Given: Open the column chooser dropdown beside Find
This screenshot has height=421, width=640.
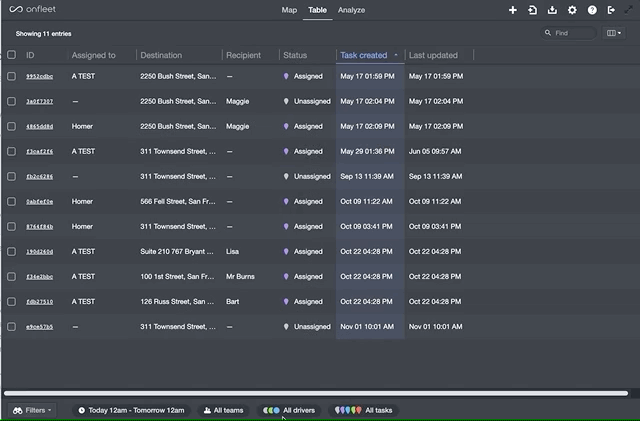Looking at the screenshot, I should [613, 33].
